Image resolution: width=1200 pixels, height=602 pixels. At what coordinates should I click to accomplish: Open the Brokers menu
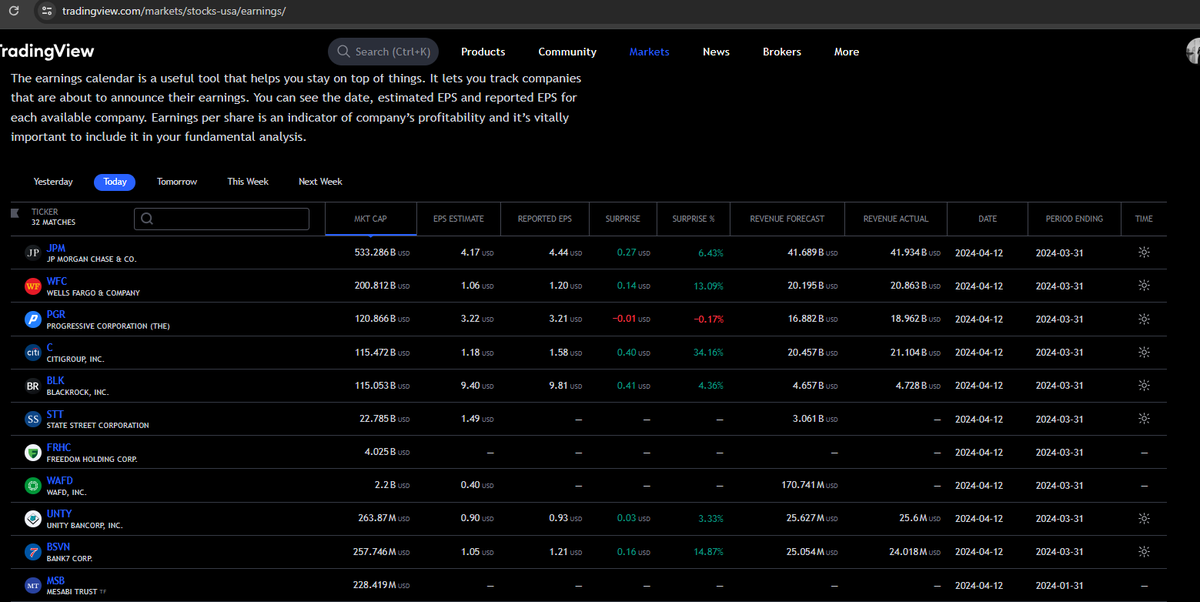point(782,52)
